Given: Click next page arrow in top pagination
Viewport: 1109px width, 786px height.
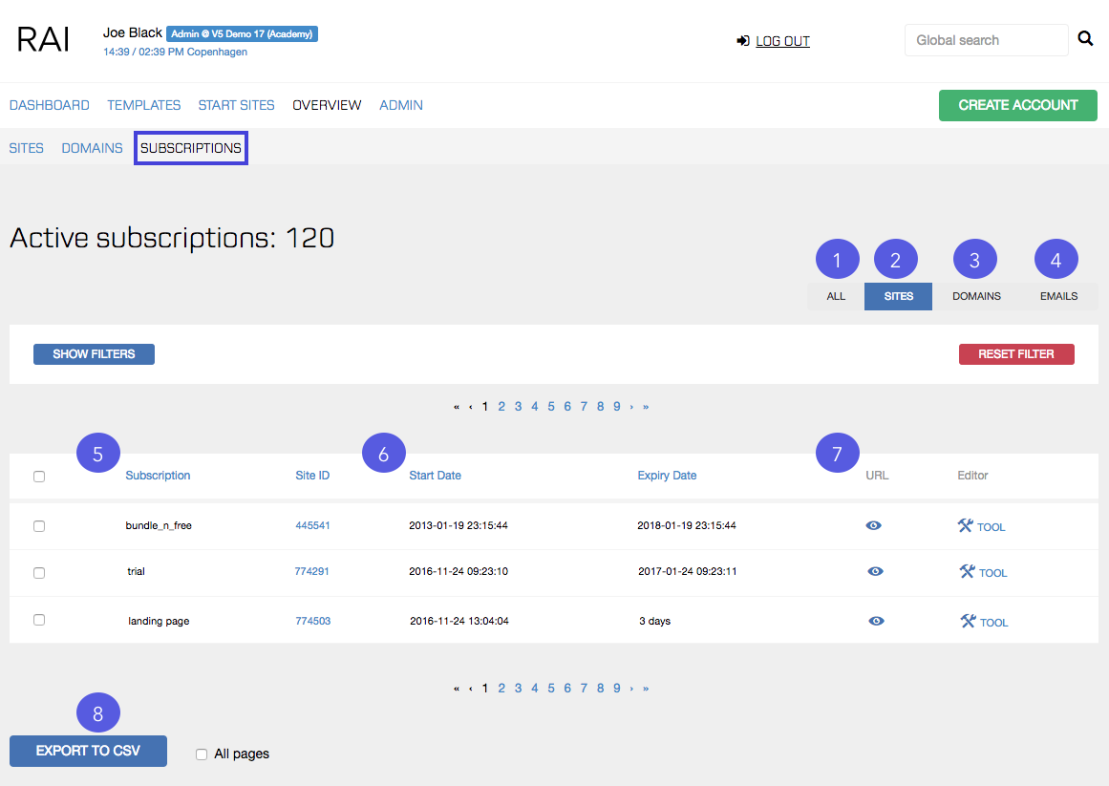Looking at the screenshot, I should (x=632, y=407).
